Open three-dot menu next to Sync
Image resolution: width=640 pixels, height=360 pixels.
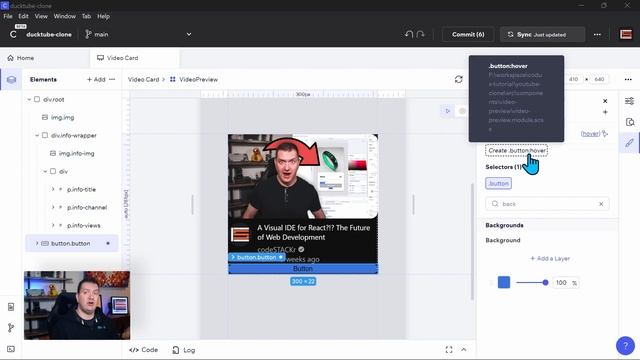597,34
